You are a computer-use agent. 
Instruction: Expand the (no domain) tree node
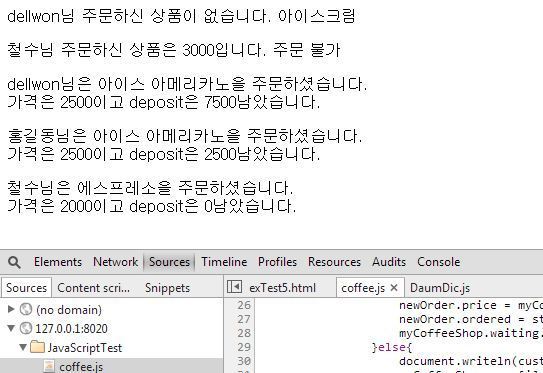(11, 309)
